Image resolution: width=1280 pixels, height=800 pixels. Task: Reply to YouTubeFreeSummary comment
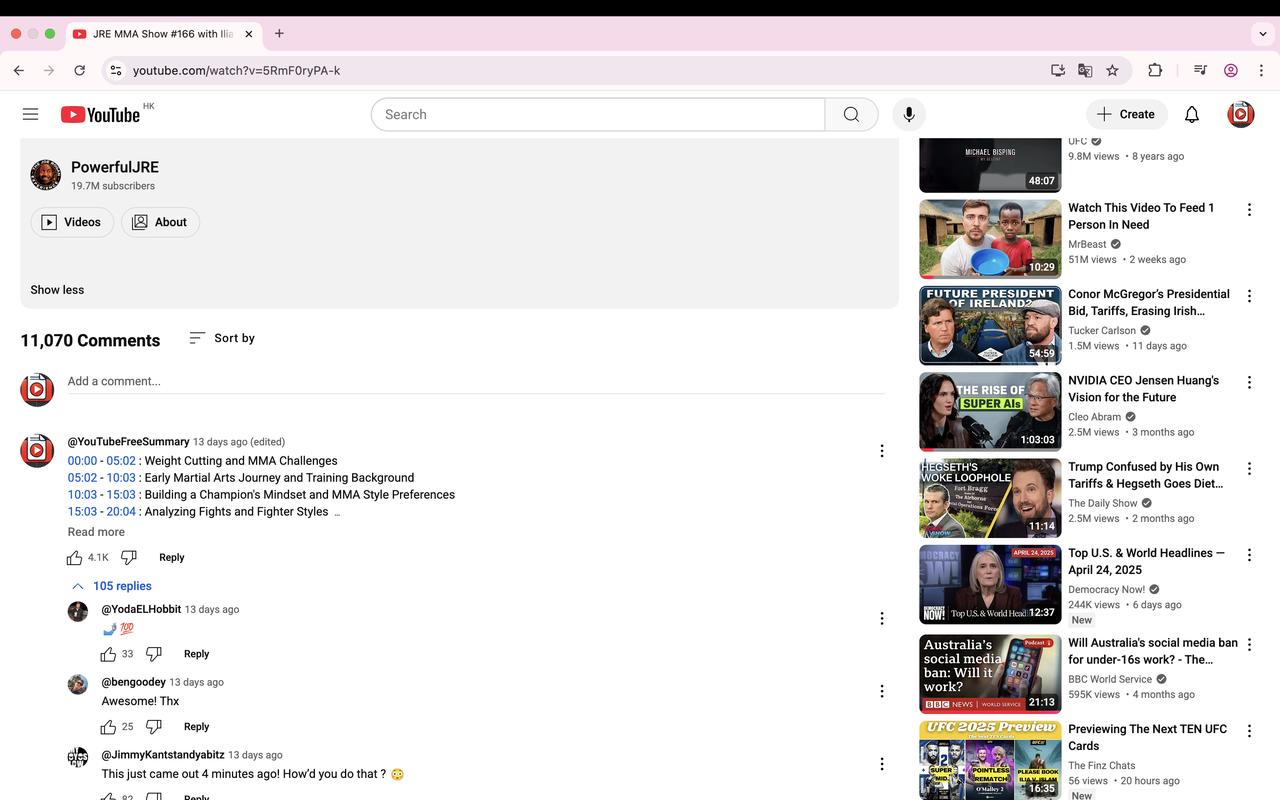(x=172, y=557)
